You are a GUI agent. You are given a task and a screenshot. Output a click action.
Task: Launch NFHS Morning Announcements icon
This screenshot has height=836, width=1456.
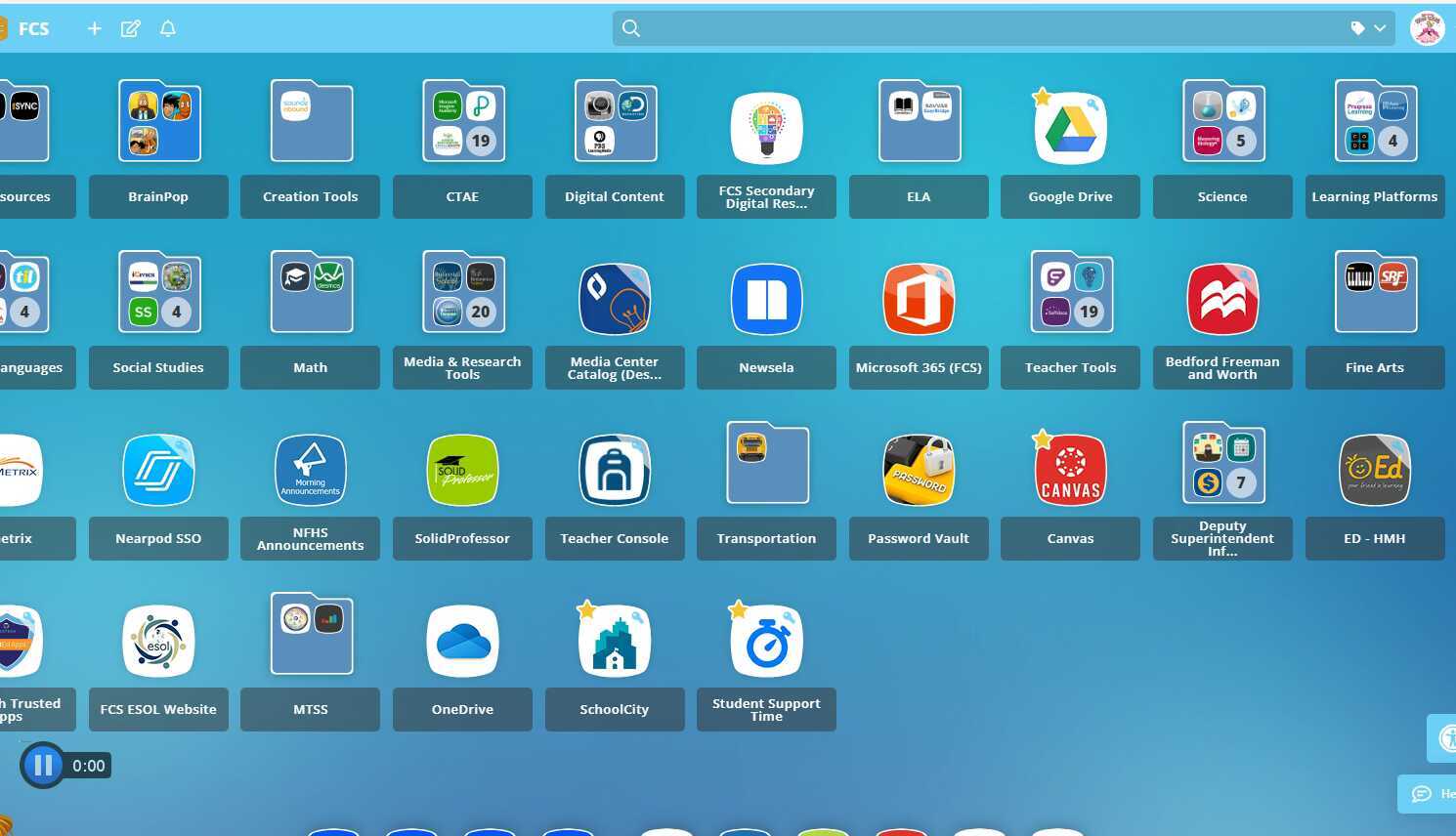311,470
